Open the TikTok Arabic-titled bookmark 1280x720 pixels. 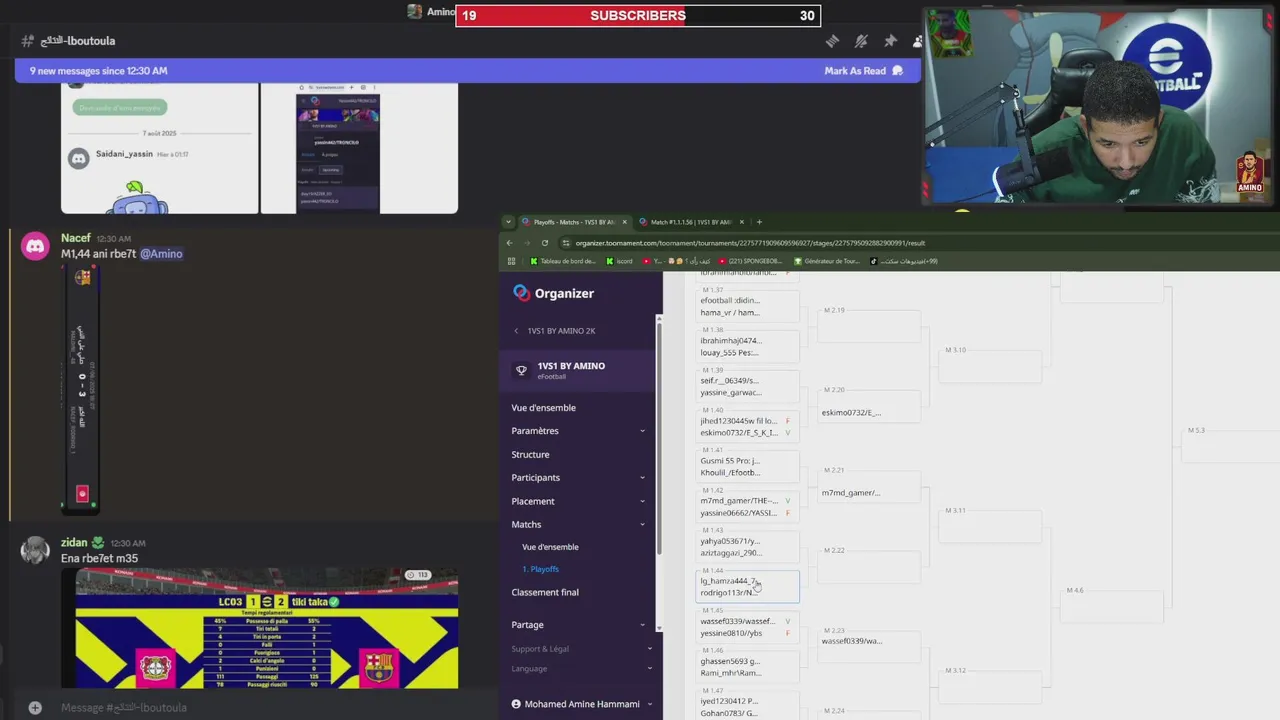[904, 261]
